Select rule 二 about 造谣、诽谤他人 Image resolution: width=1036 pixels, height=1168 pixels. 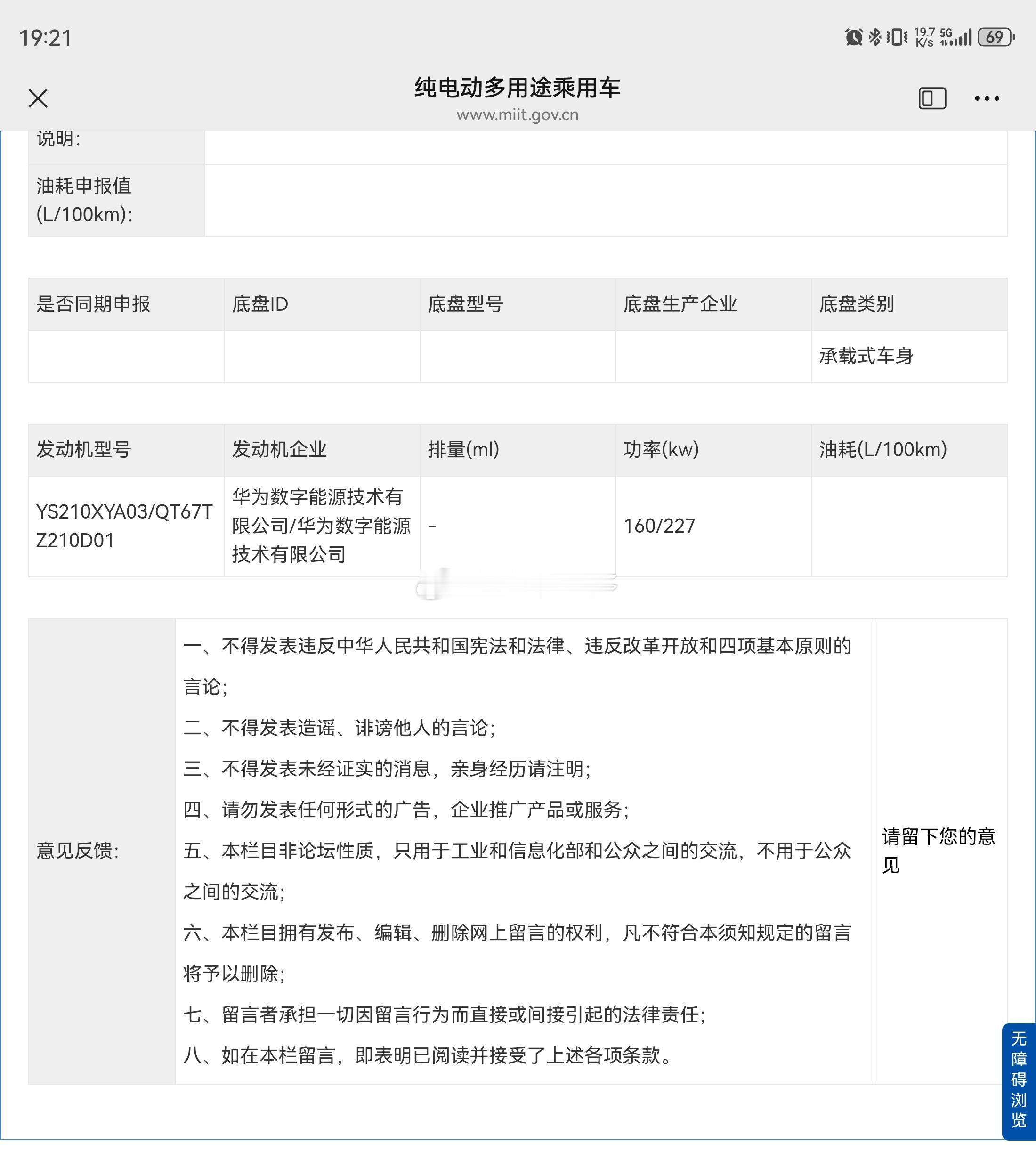click(340, 728)
